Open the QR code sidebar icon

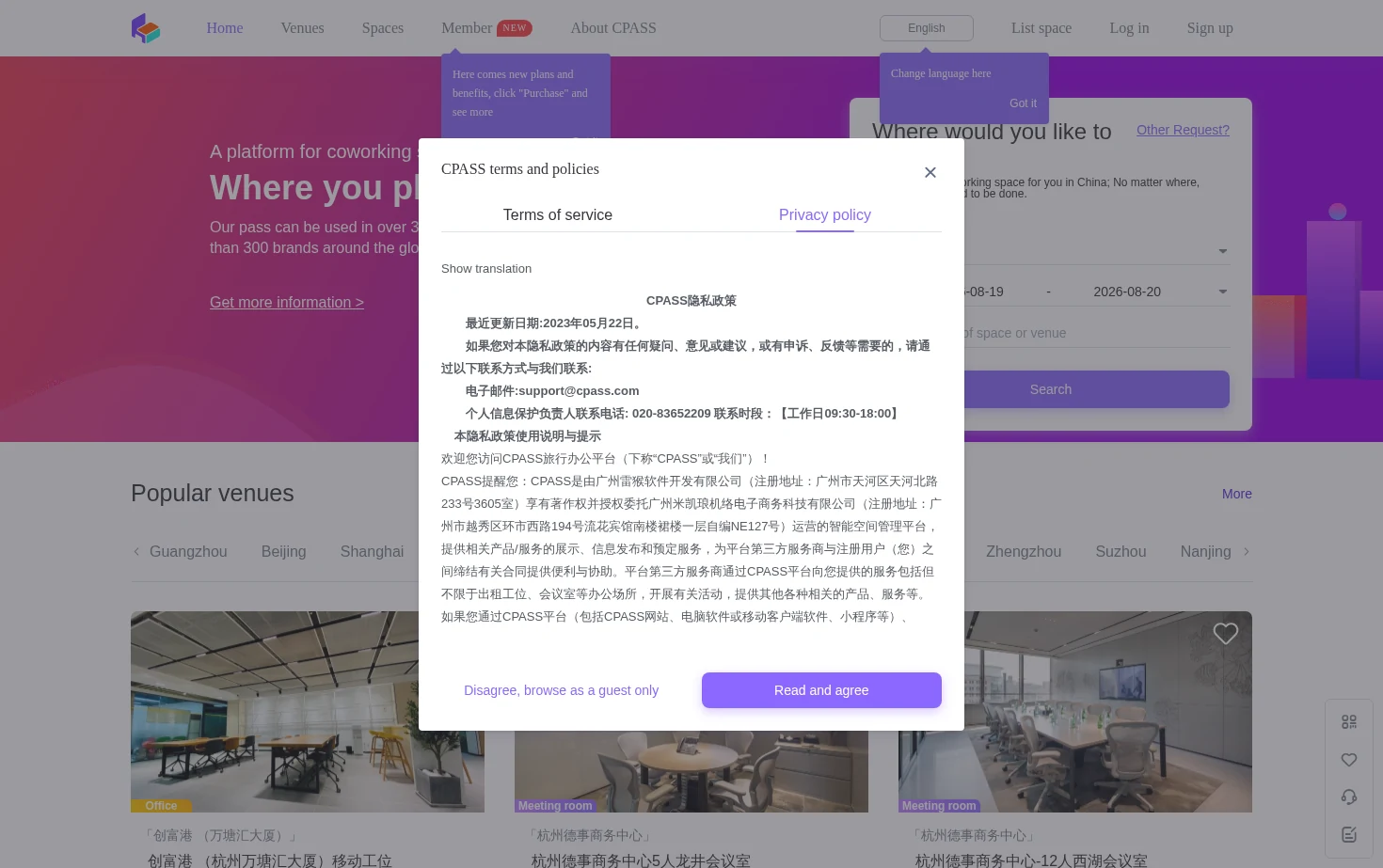click(x=1349, y=721)
